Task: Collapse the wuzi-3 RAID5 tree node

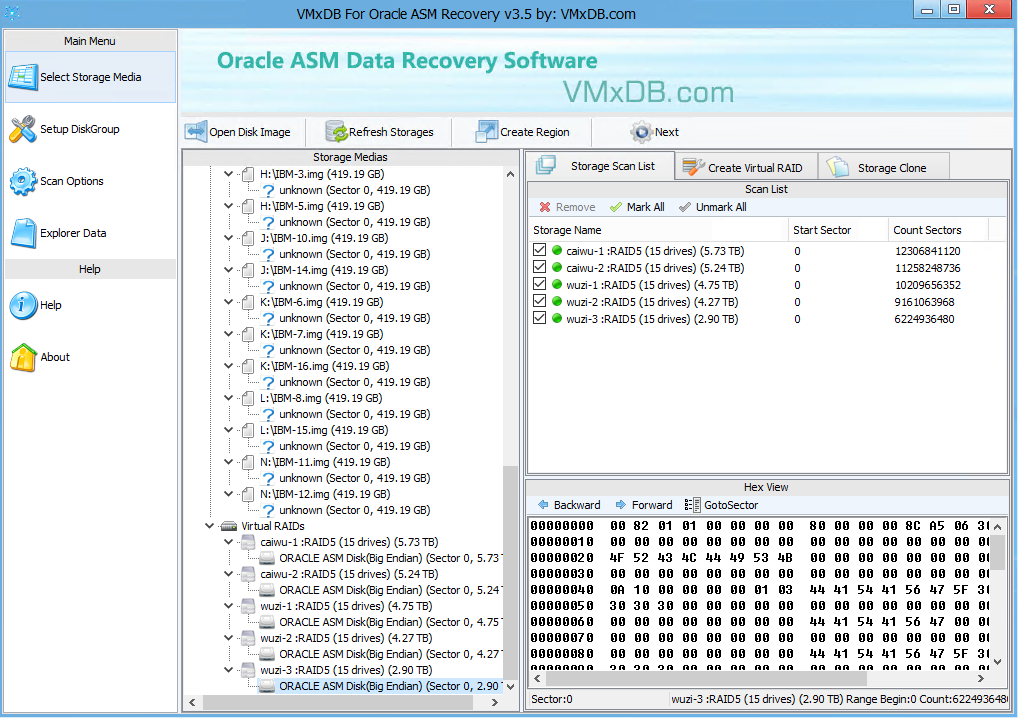Action: [x=229, y=670]
